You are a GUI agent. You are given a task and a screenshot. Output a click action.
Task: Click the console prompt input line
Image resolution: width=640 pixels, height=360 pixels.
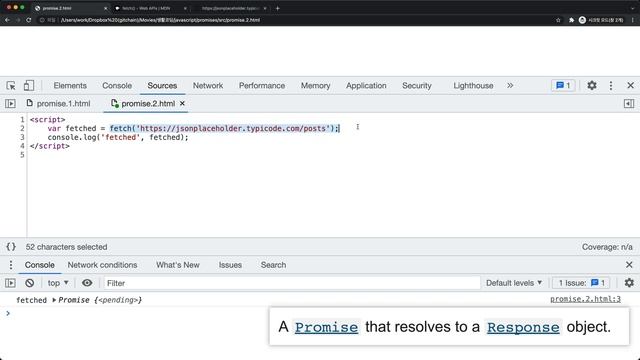tap(320, 313)
